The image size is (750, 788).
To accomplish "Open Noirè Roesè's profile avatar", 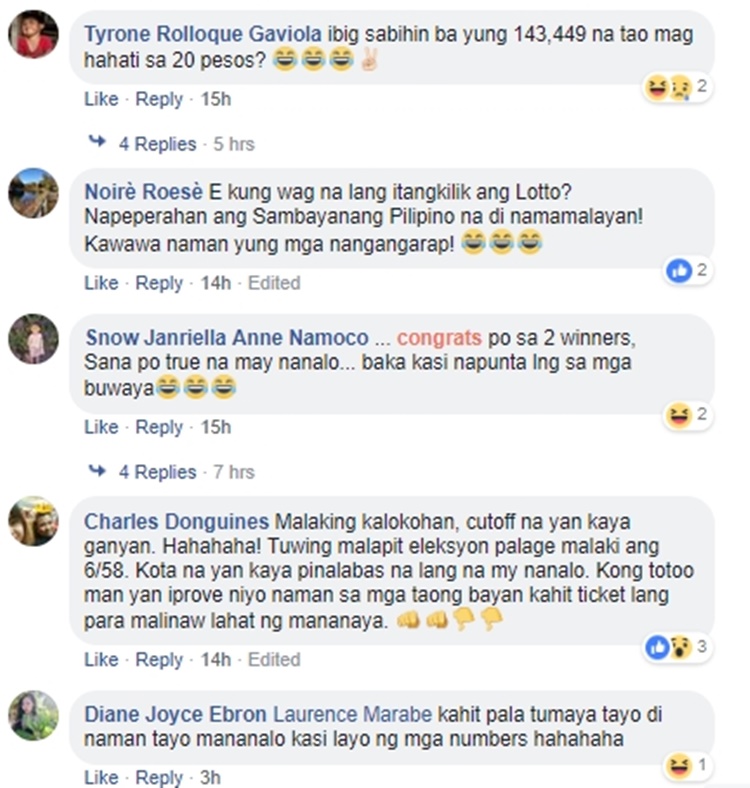I will 33,193.
